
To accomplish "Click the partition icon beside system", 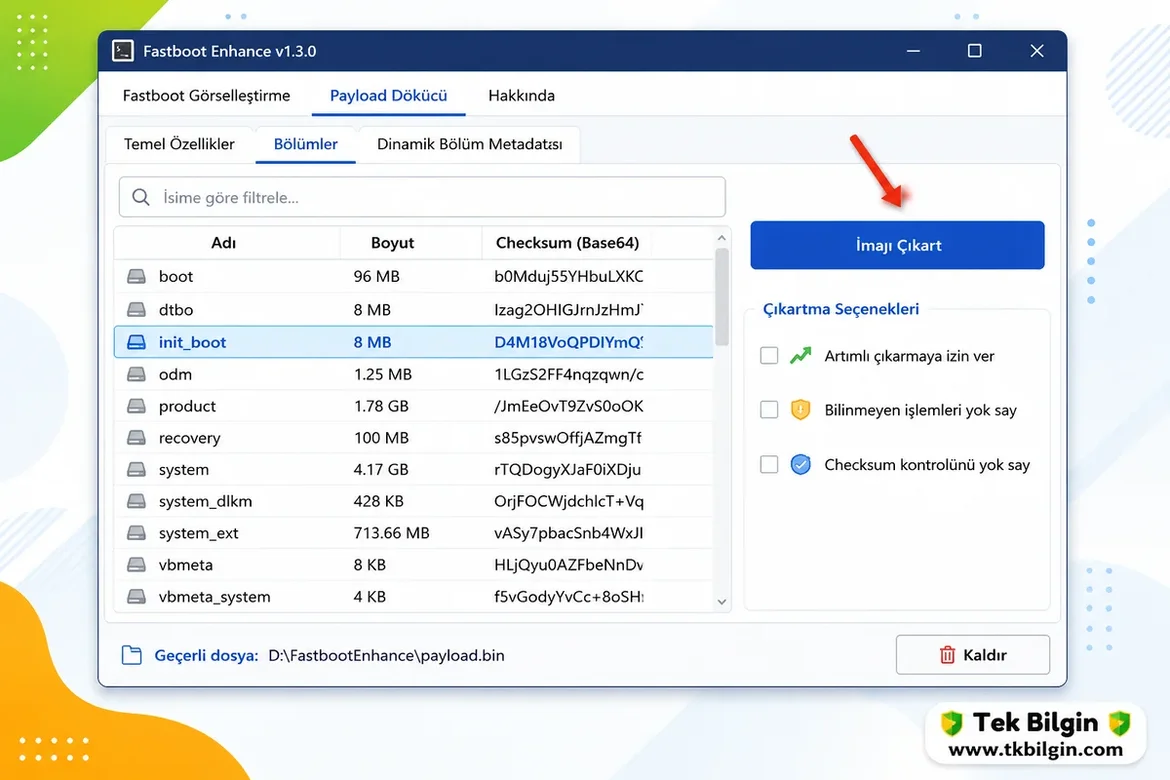I will click(x=136, y=469).
